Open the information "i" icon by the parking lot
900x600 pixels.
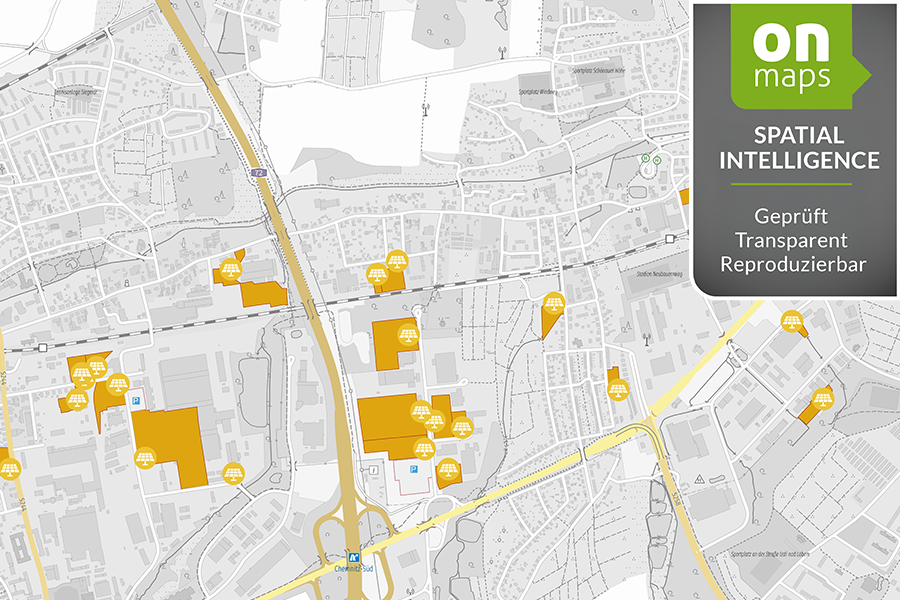(x=372, y=470)
